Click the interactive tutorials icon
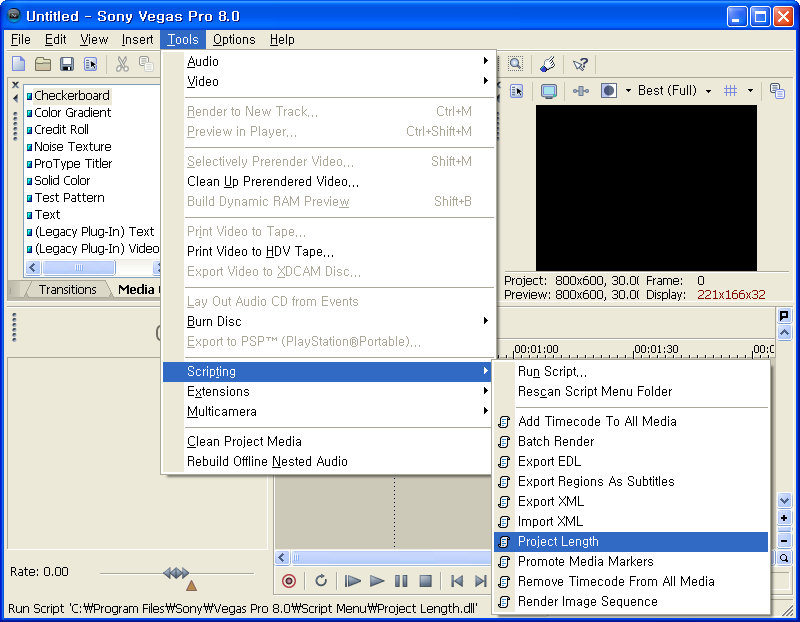The width and height of the screenshot is (800, 622). point(547,64)
